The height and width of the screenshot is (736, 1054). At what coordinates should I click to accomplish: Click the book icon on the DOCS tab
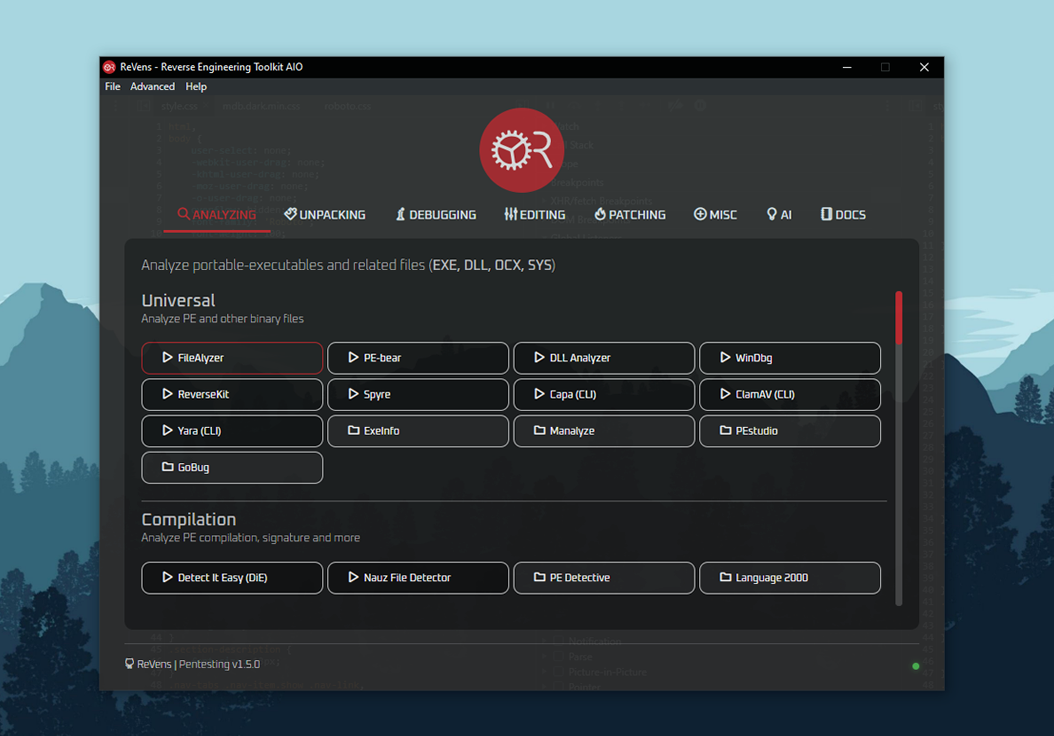click(x=826, y=214)
